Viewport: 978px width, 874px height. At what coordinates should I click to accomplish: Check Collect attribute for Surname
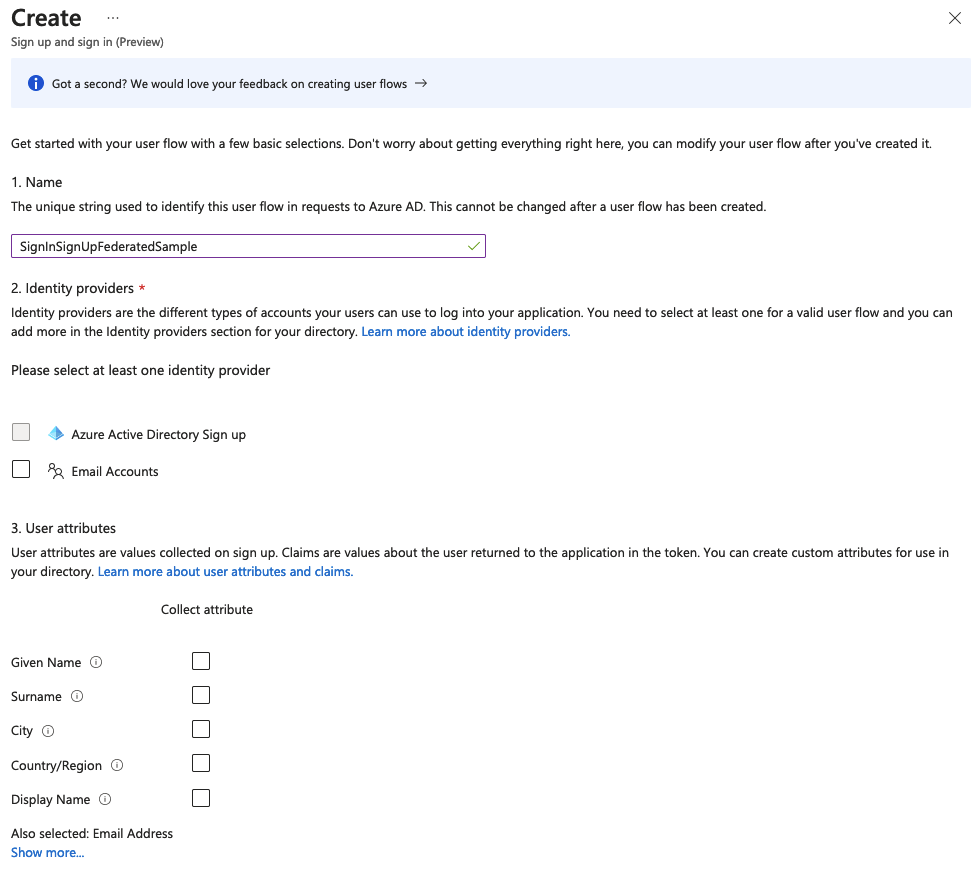click(201, 695)
